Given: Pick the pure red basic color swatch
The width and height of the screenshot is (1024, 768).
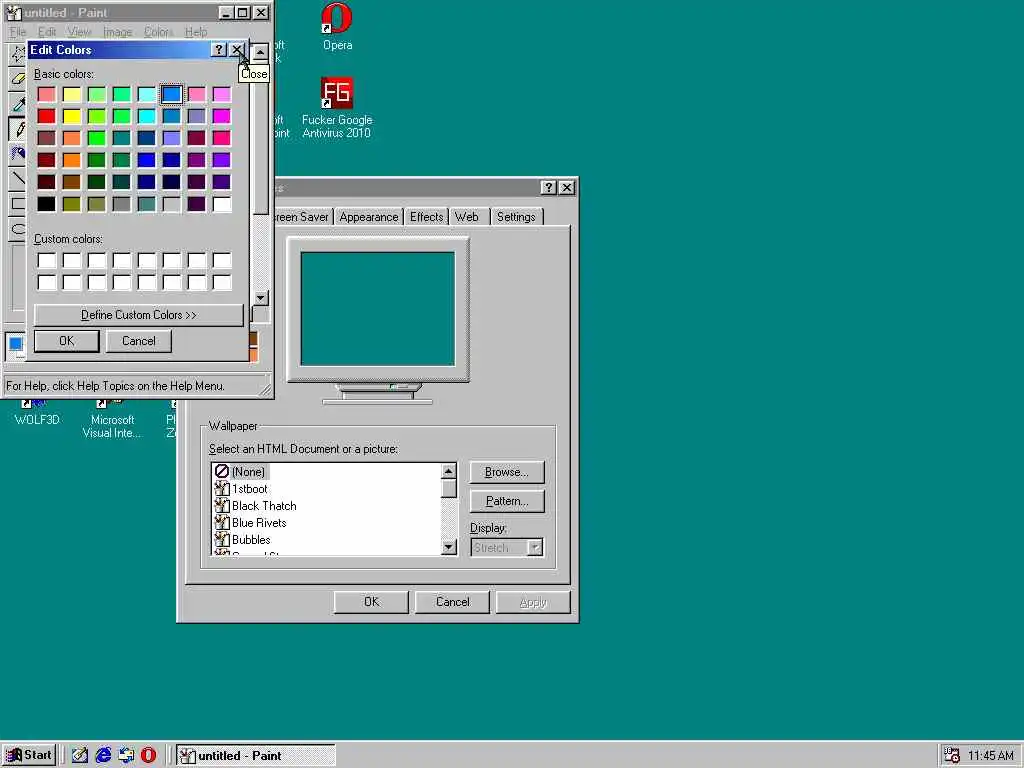Looking at the screenshot, I should click(x=46, y=116).
